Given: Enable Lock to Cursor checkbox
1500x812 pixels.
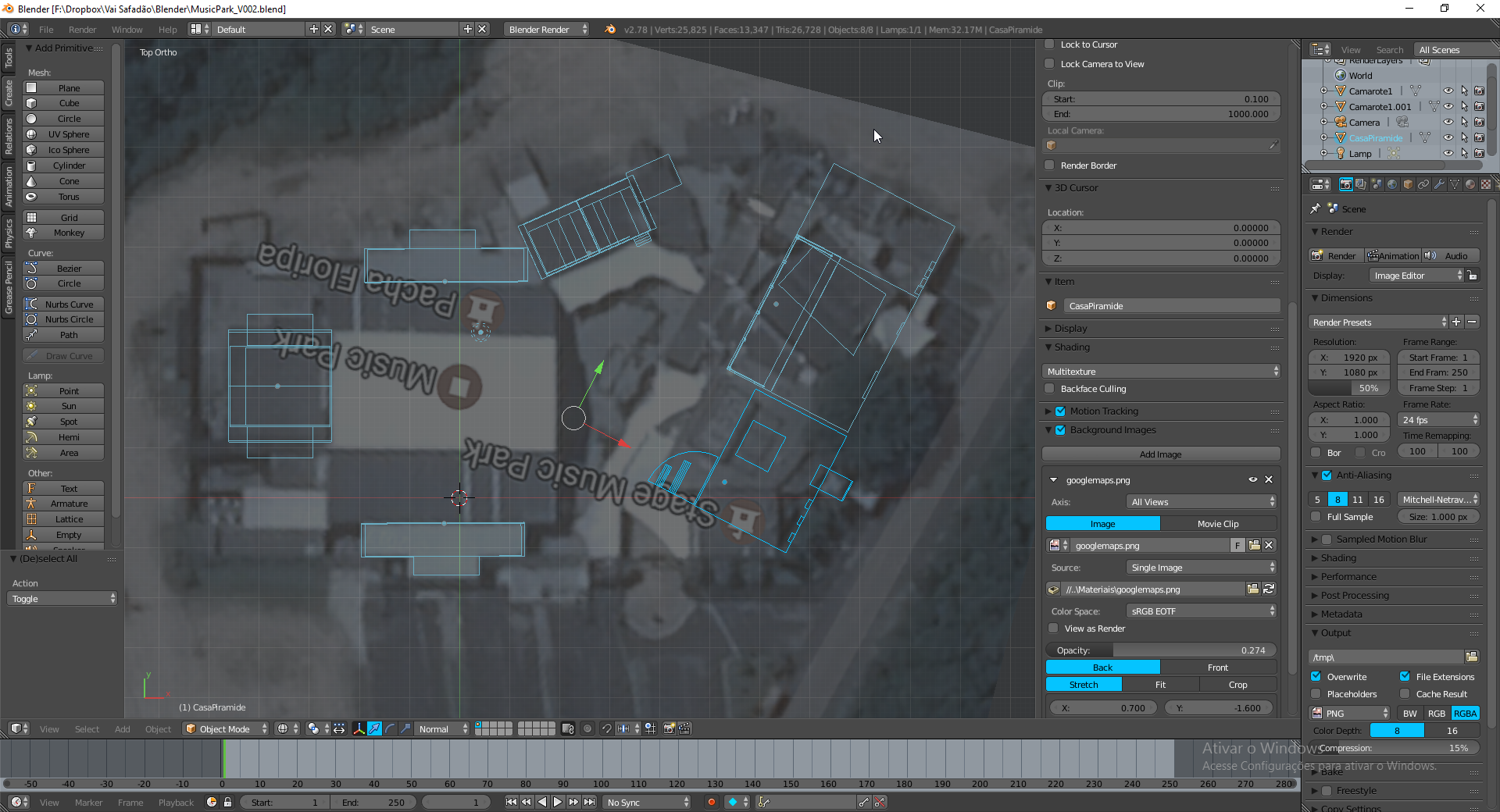Looking at the screenshot, I should click(x=1050, y=45).
